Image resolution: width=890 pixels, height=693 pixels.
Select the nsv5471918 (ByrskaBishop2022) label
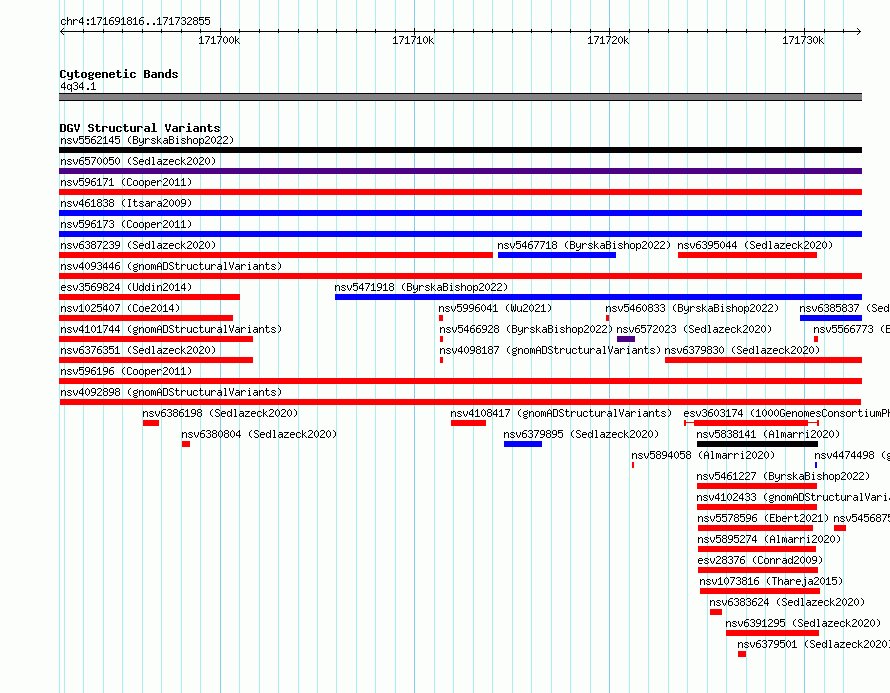(x=421, y=287)
